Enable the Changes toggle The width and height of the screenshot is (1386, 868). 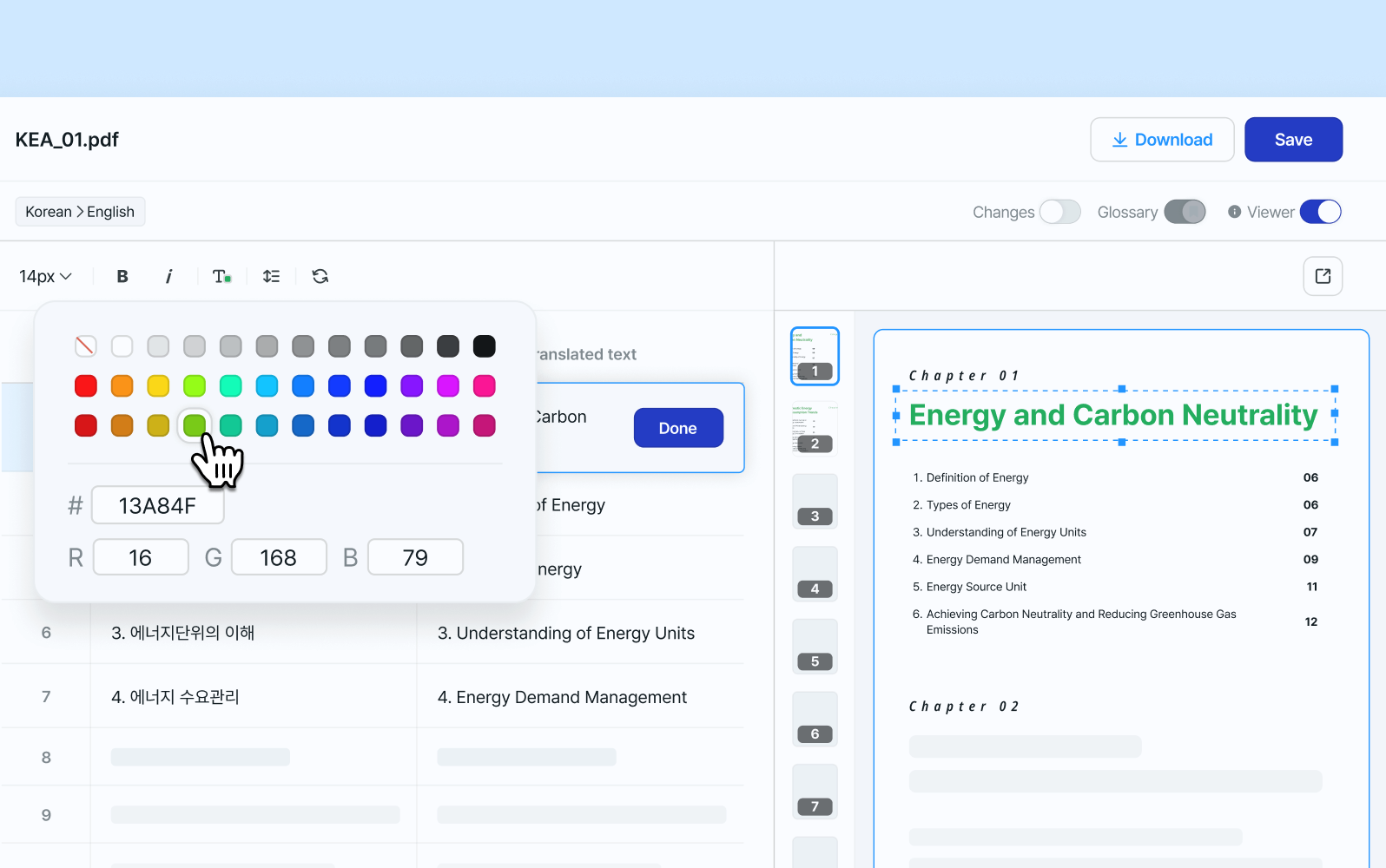(x=1059, y=212)
